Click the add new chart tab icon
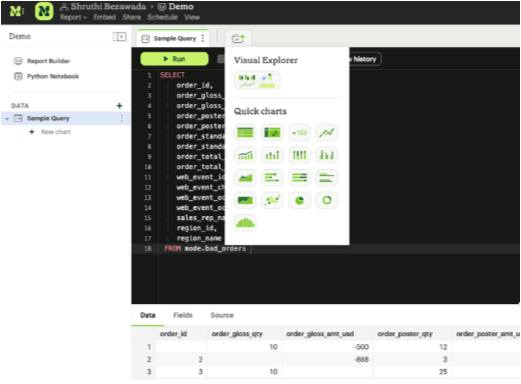The width and height of the screenshot is (521, 384). (x=238, y=38)
